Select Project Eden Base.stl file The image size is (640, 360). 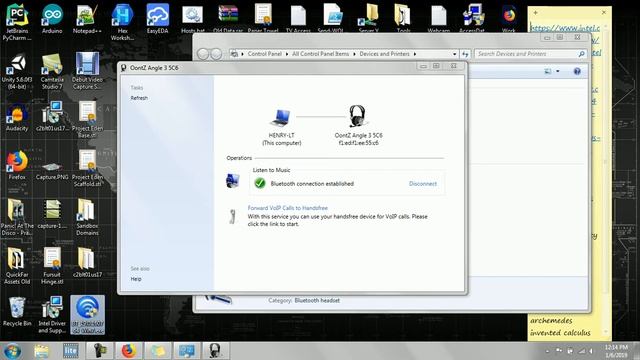87,120
